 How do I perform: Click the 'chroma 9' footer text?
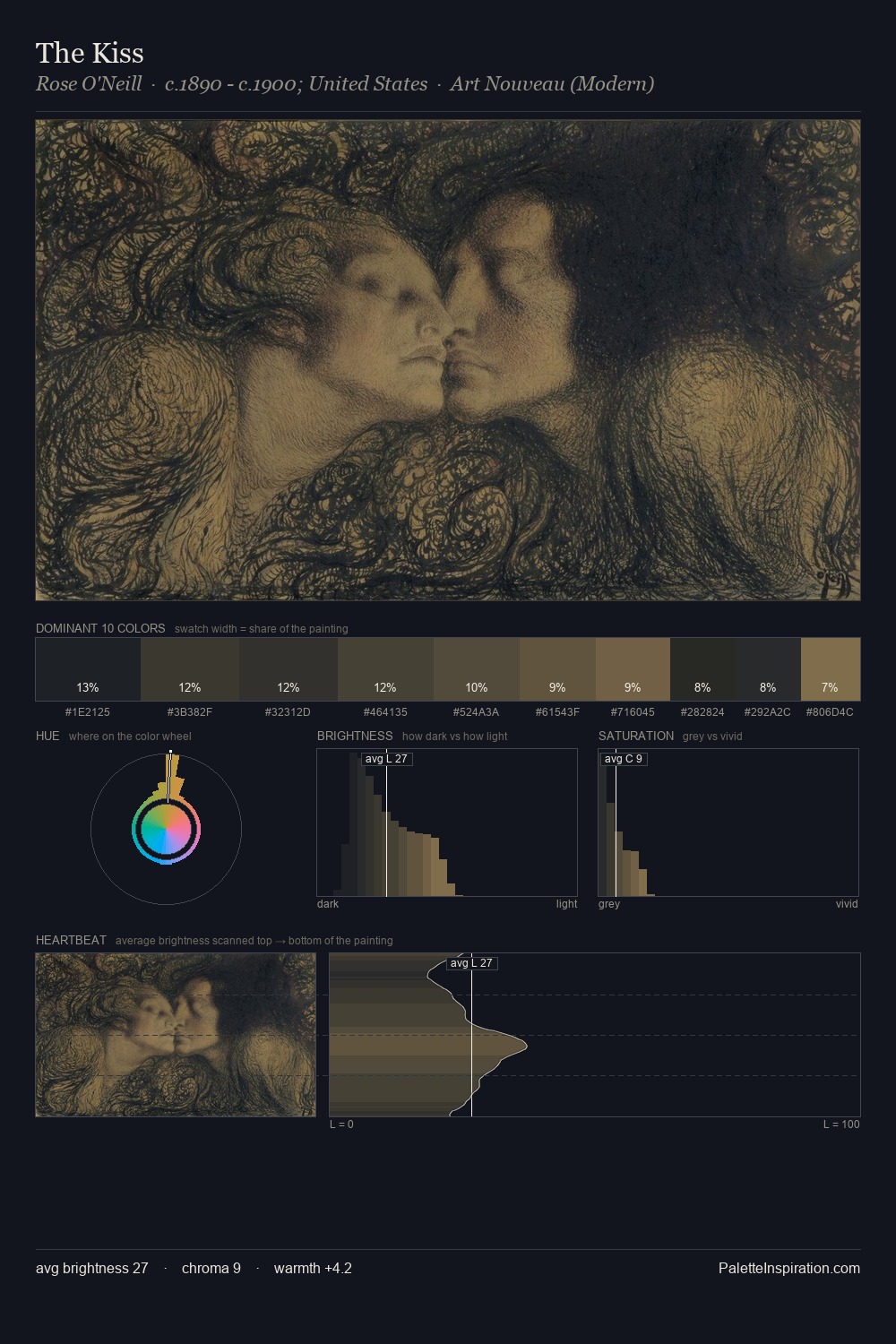[x=211, y=1268]
